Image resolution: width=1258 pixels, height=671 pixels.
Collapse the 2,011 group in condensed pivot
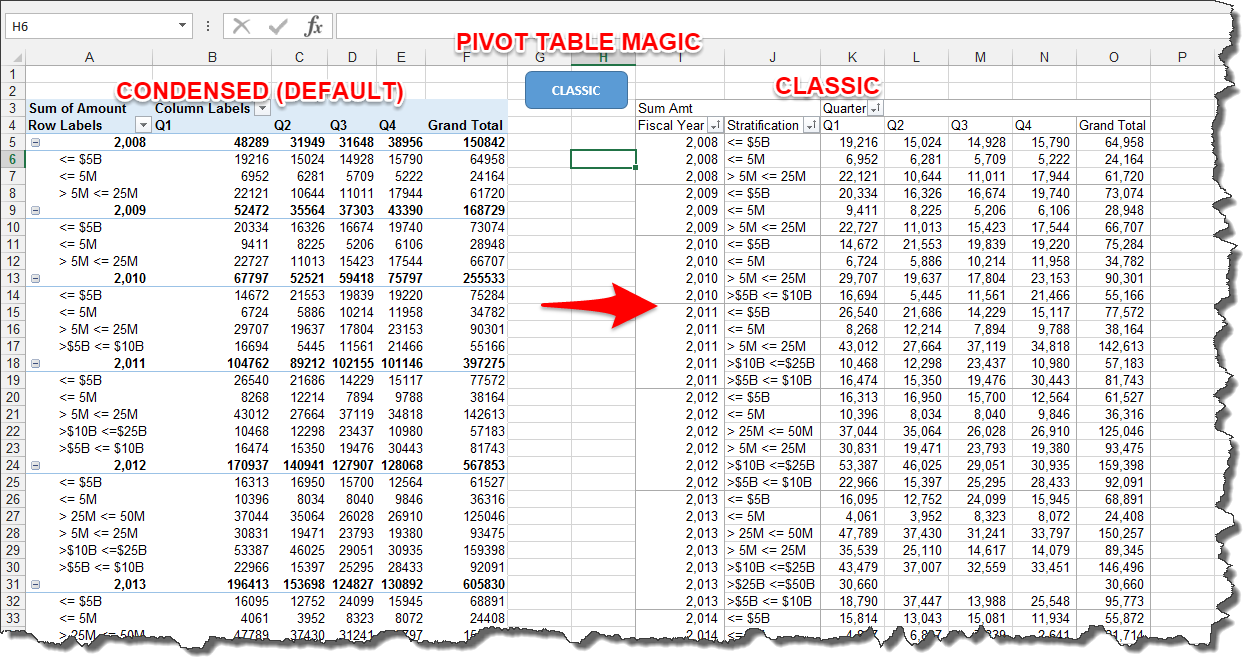pos(34,364)
